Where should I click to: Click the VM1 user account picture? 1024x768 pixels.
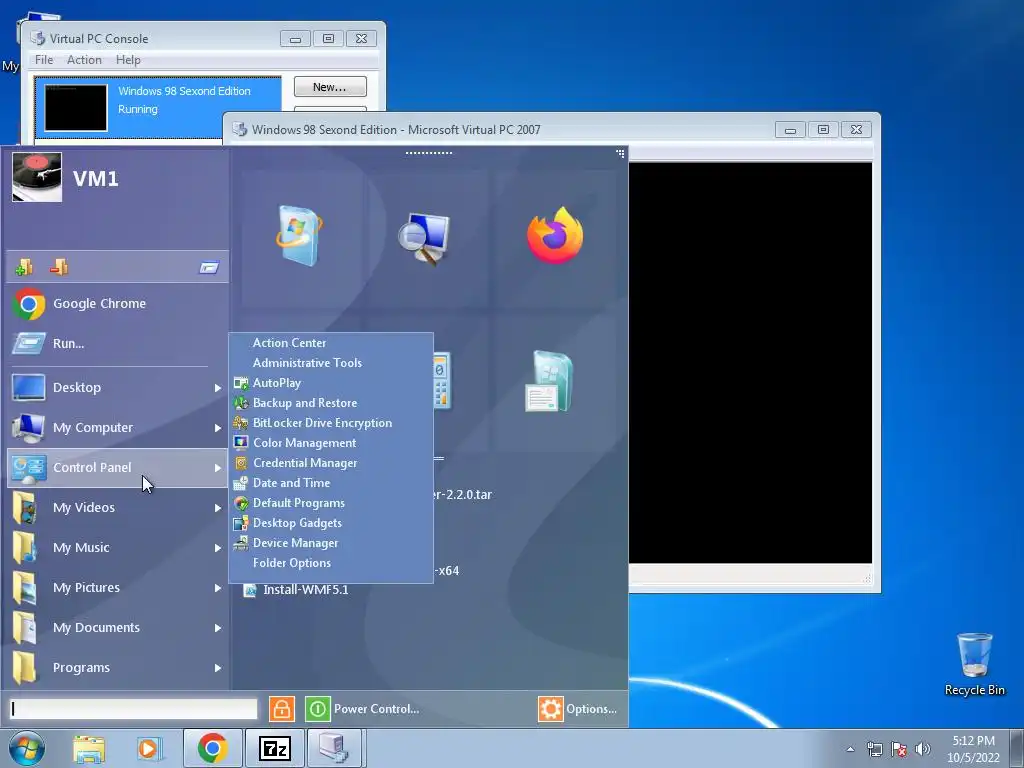37,177
